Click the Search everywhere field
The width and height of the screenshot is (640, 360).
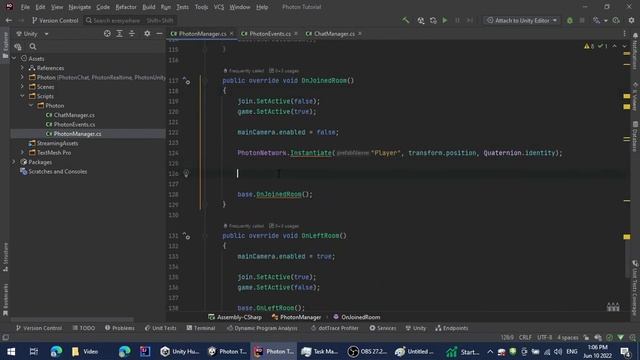[129, 20]
